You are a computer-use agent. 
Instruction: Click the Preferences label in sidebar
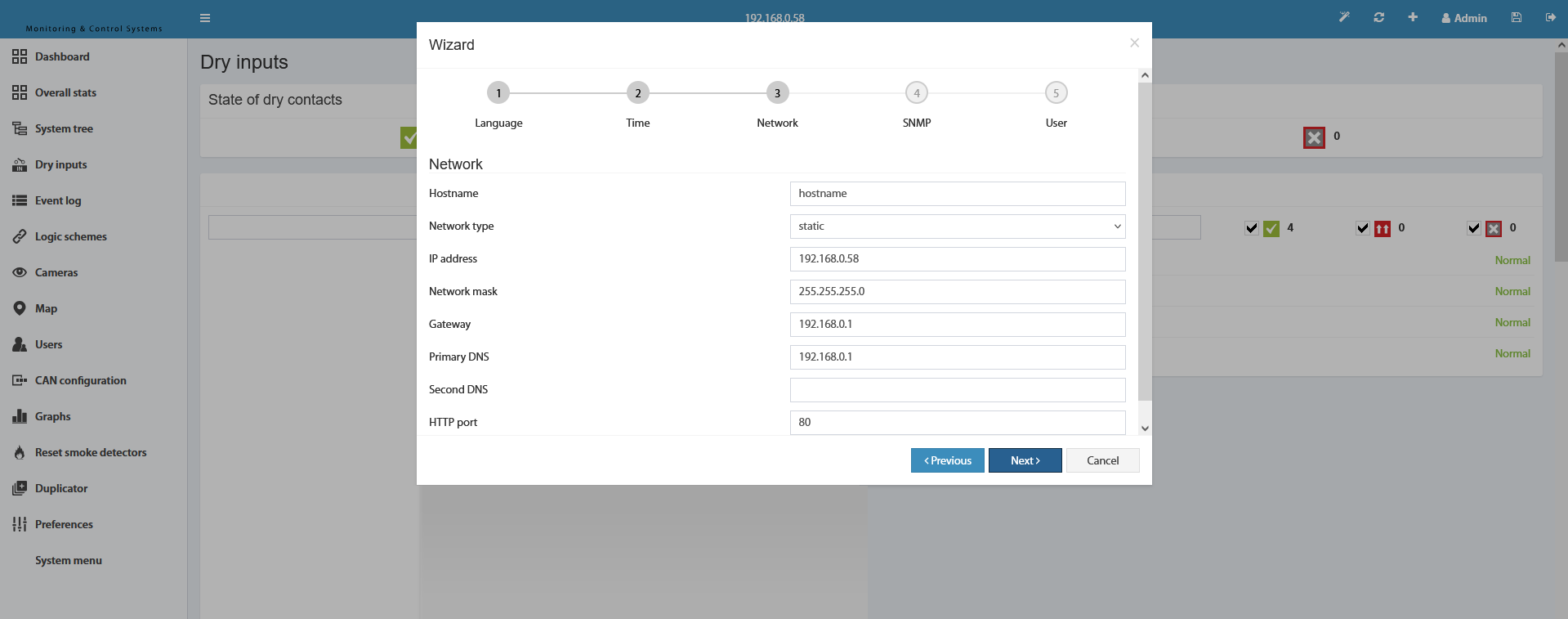(64, 524)
